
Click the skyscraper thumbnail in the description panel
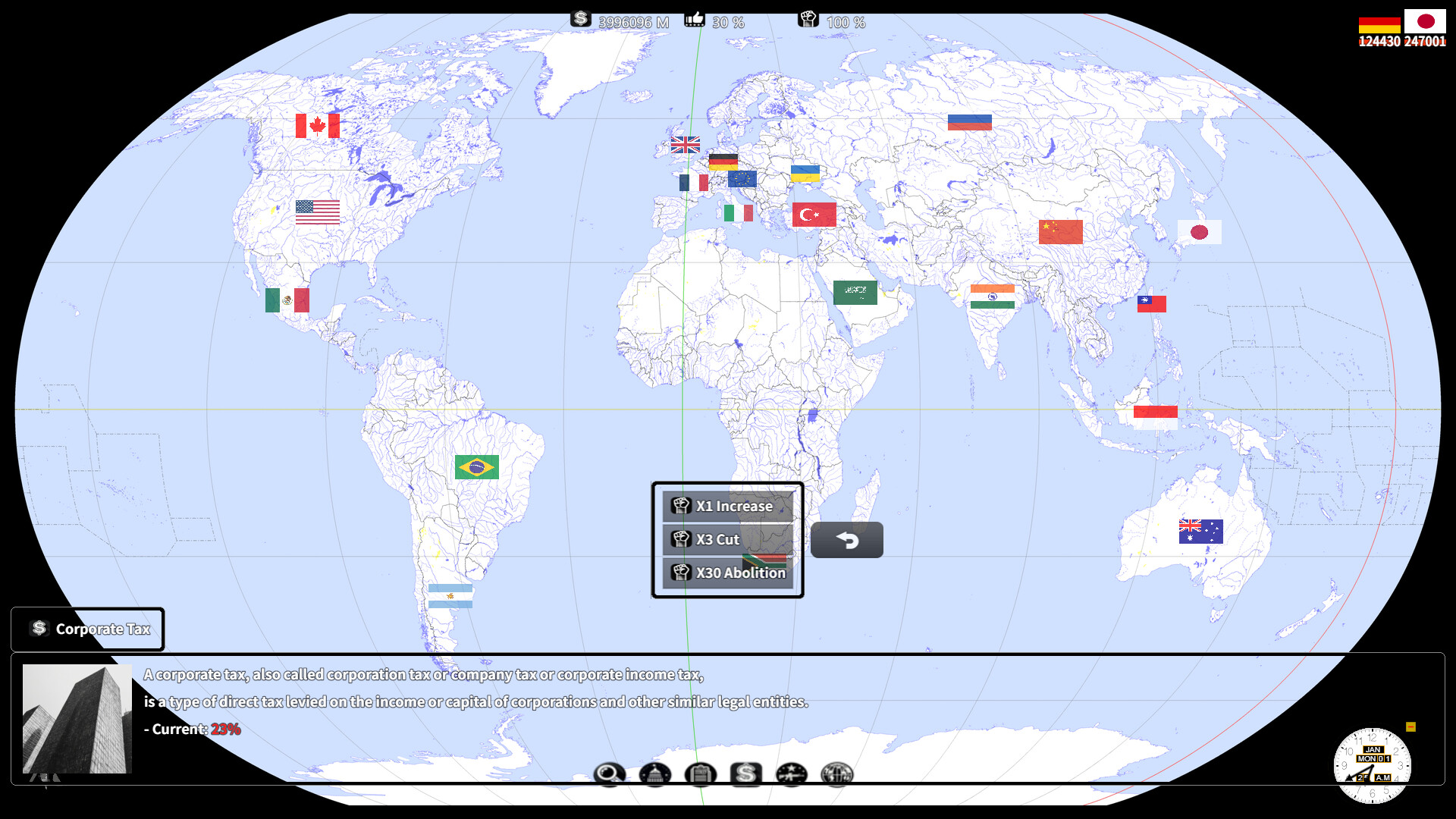(77, 718)
